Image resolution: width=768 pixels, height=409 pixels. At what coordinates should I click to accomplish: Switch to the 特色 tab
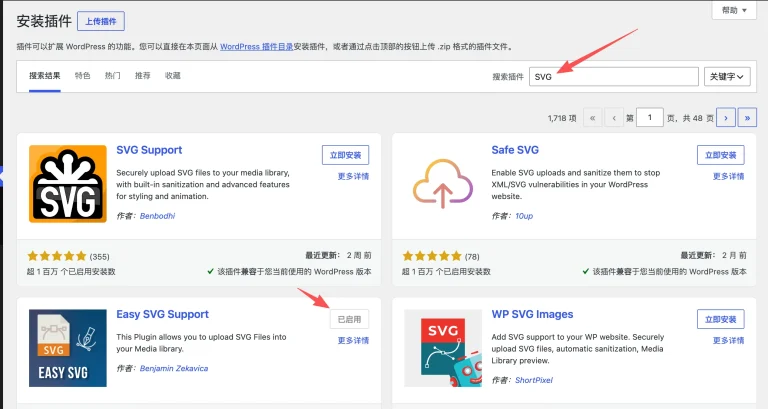point(82,75)
